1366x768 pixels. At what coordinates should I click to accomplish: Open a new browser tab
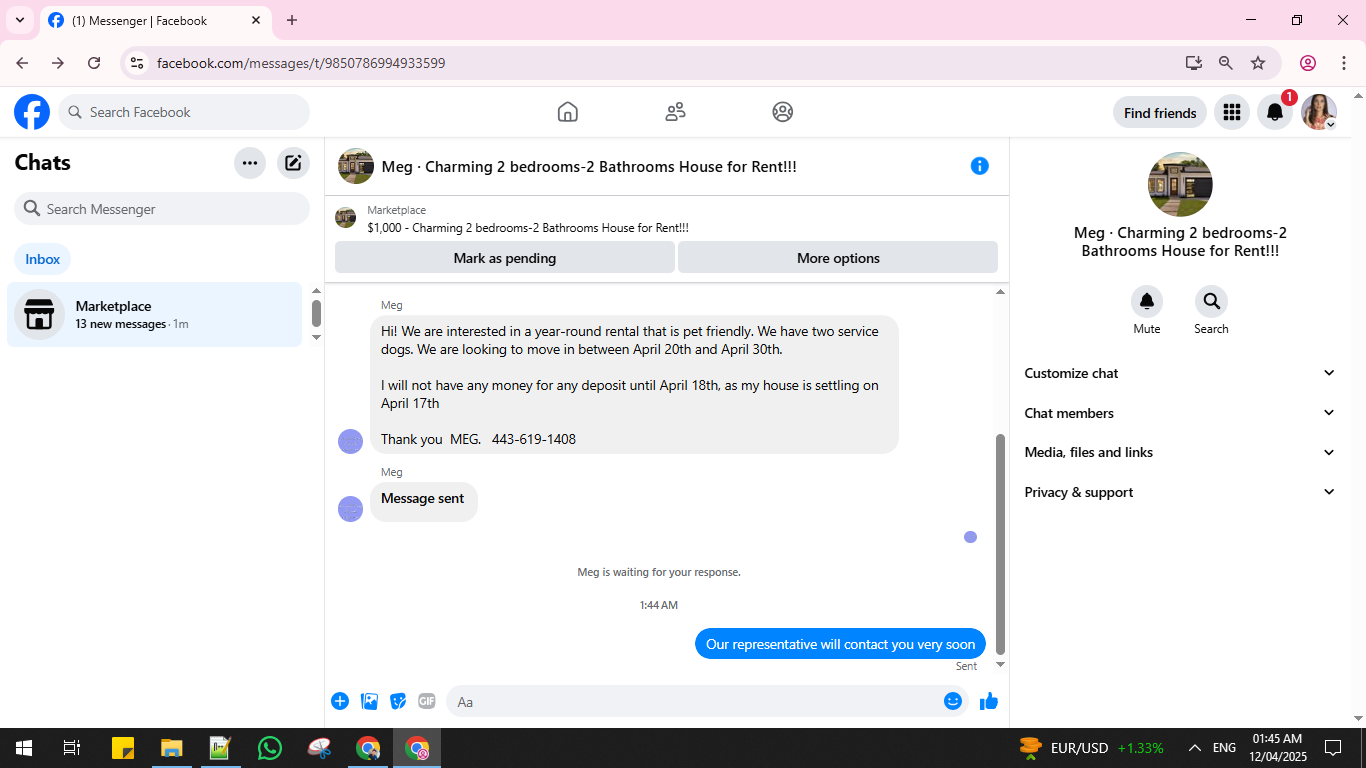292,20
